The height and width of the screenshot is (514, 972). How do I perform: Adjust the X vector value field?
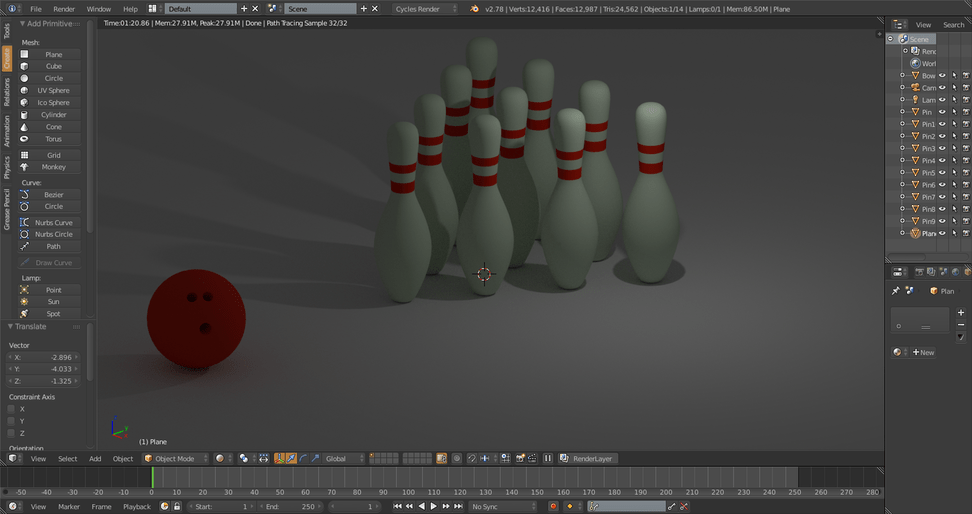point(43,358)
